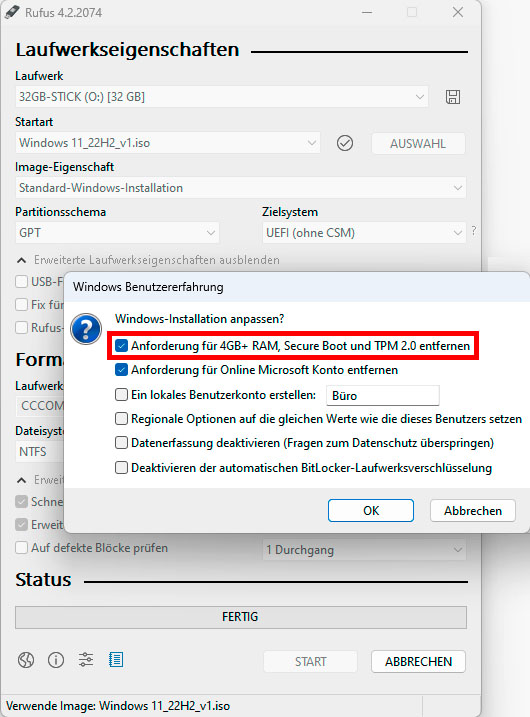The image size is (530, 717).
Task: Click the checksum checkmark icon beside ISO
Action: point(345,143)
